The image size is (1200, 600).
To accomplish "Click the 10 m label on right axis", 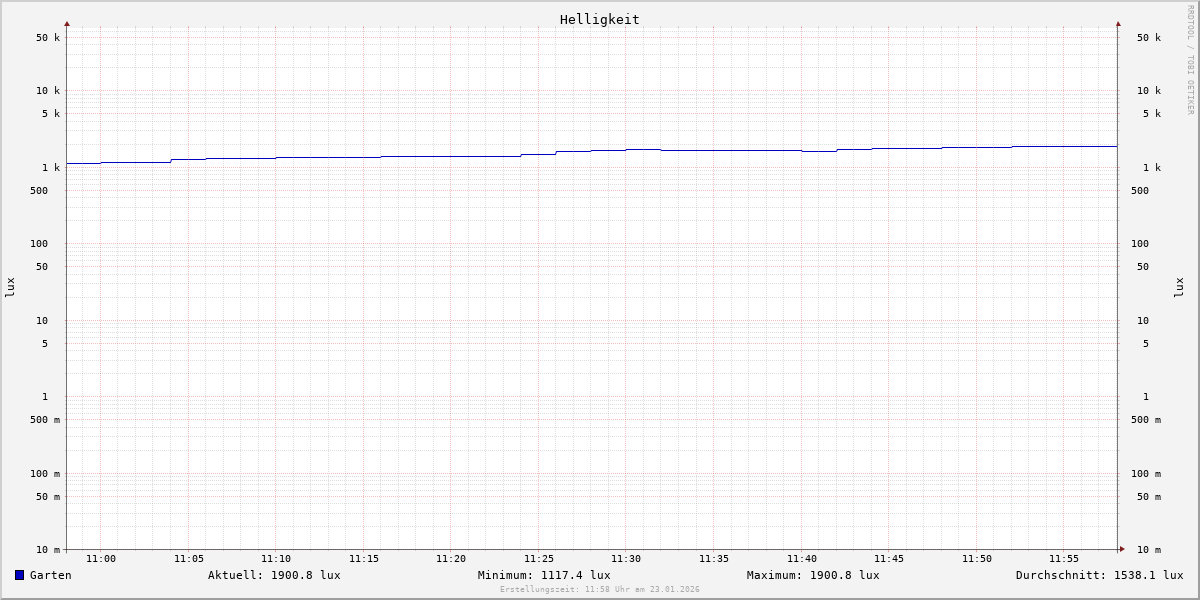I will click(1149, 550).
